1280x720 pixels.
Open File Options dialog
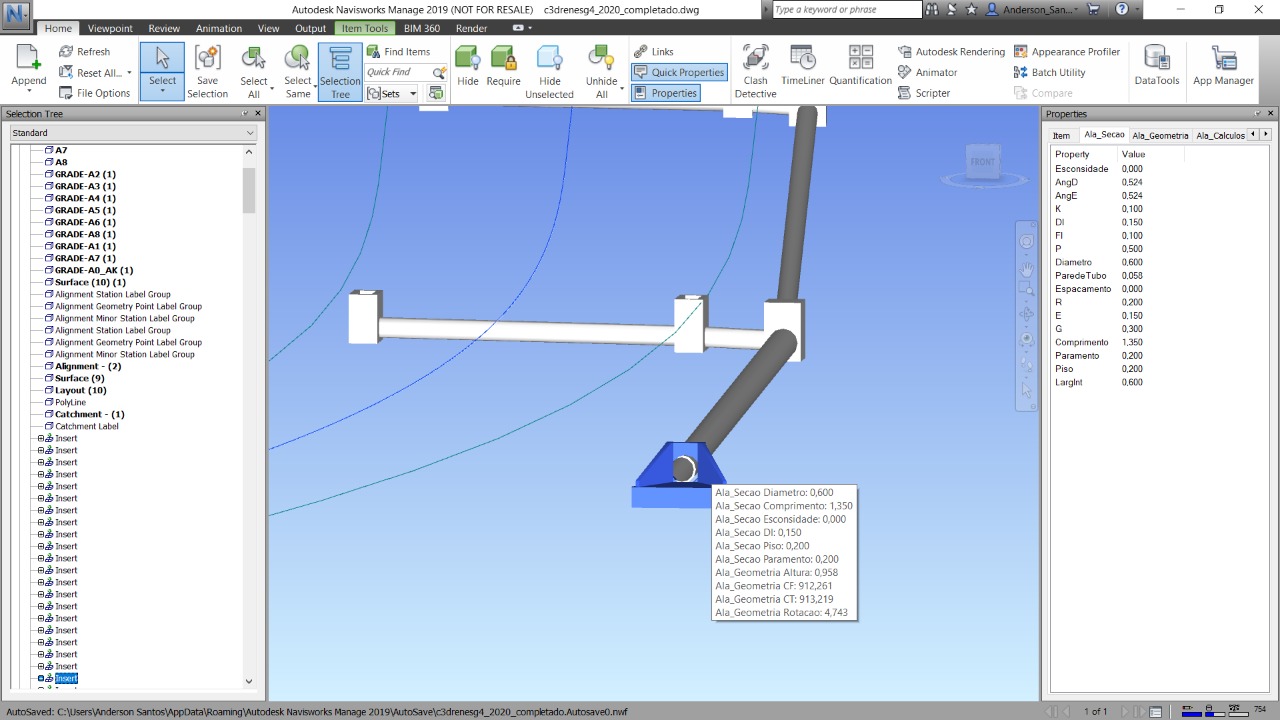point(95,93)
